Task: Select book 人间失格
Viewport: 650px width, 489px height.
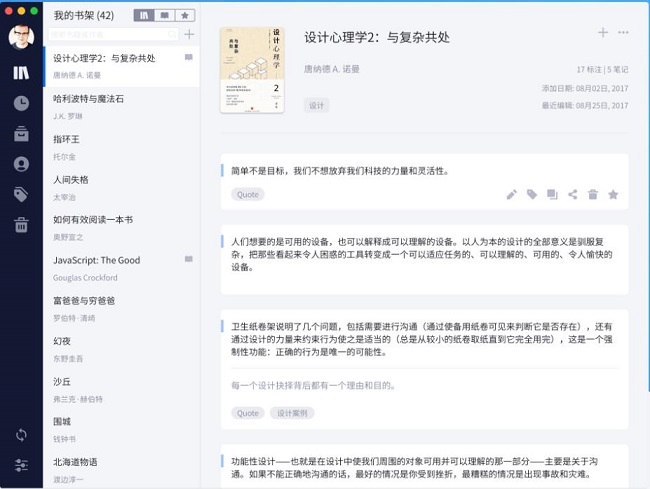Action: pos(121,188)
